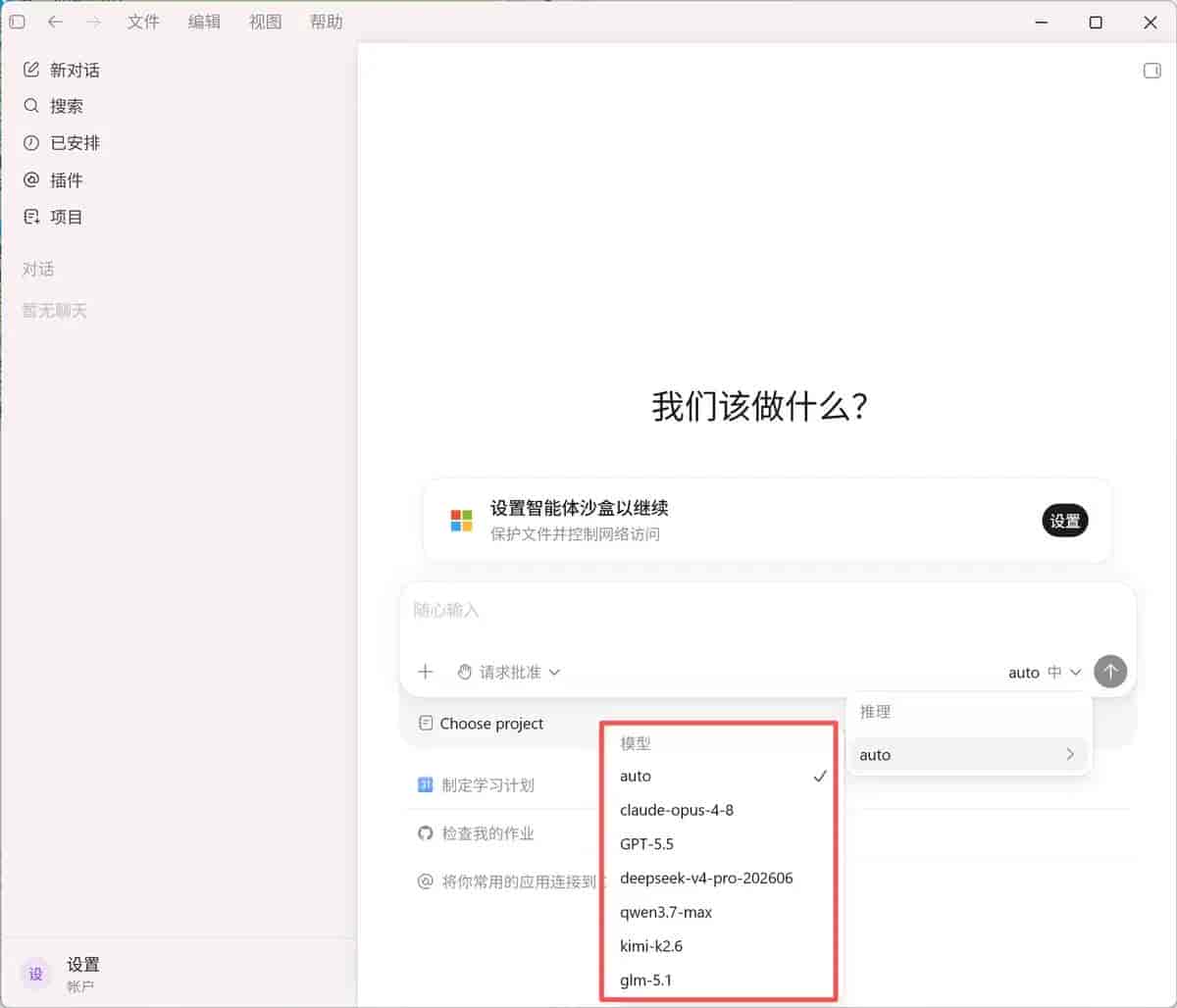Close the window

tap(1151, 22)
